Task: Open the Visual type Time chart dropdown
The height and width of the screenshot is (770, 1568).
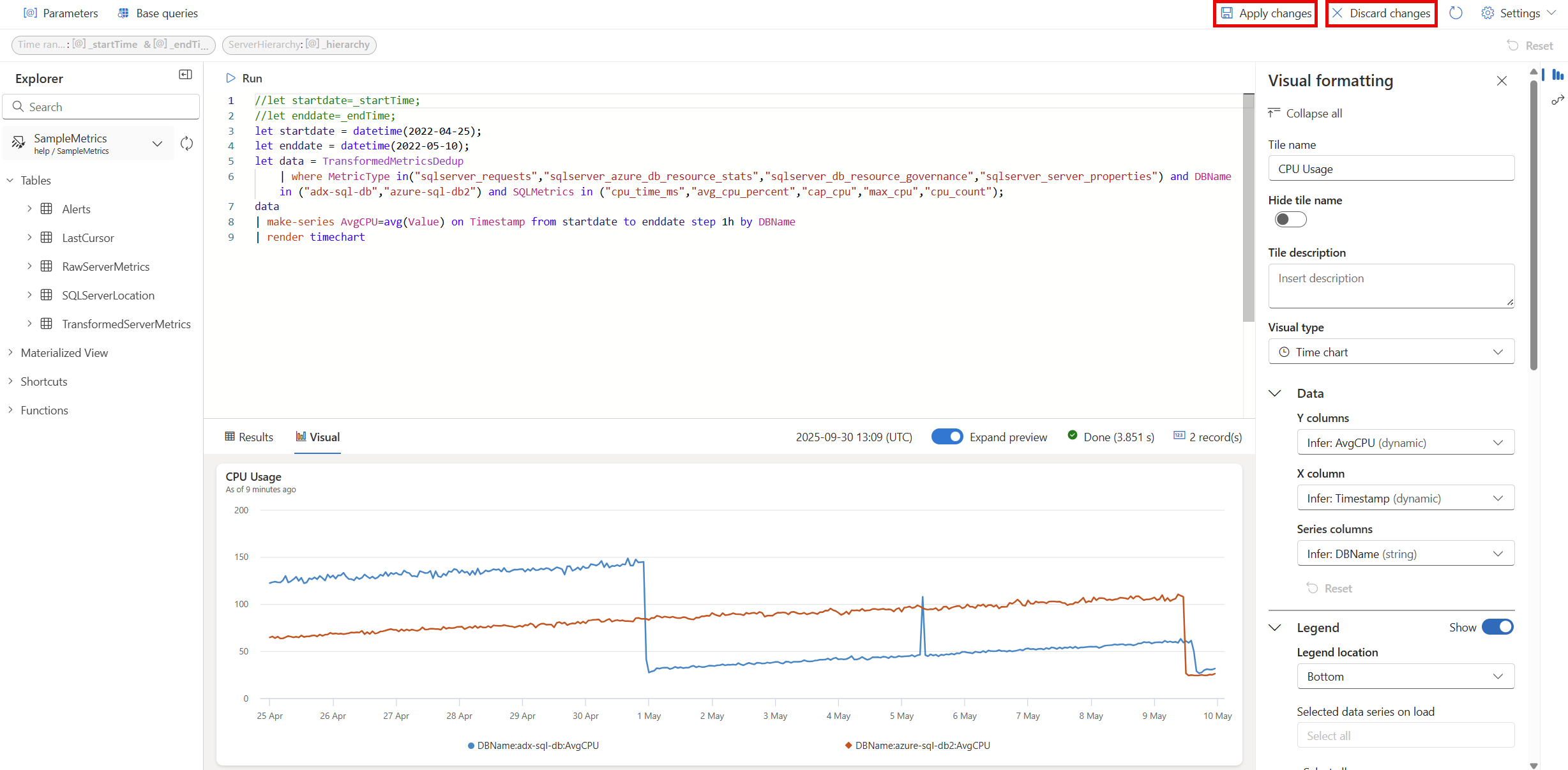Action: 1391,351
